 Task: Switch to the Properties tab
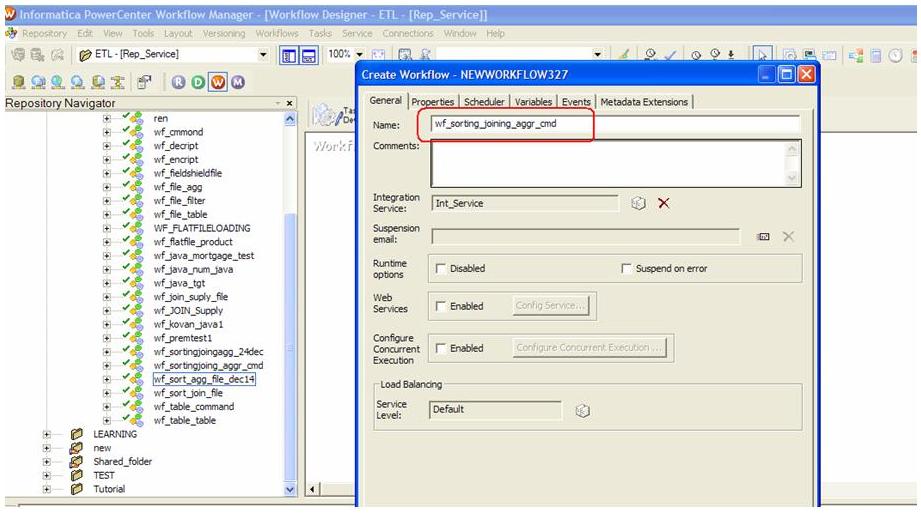[432, 102]
